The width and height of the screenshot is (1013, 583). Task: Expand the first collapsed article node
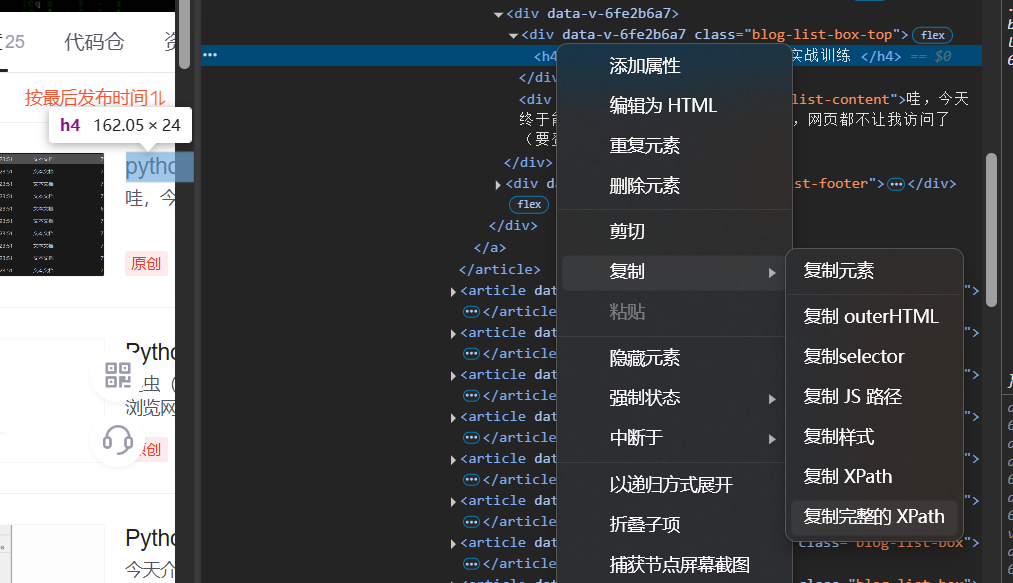click(x=453, y=292)
